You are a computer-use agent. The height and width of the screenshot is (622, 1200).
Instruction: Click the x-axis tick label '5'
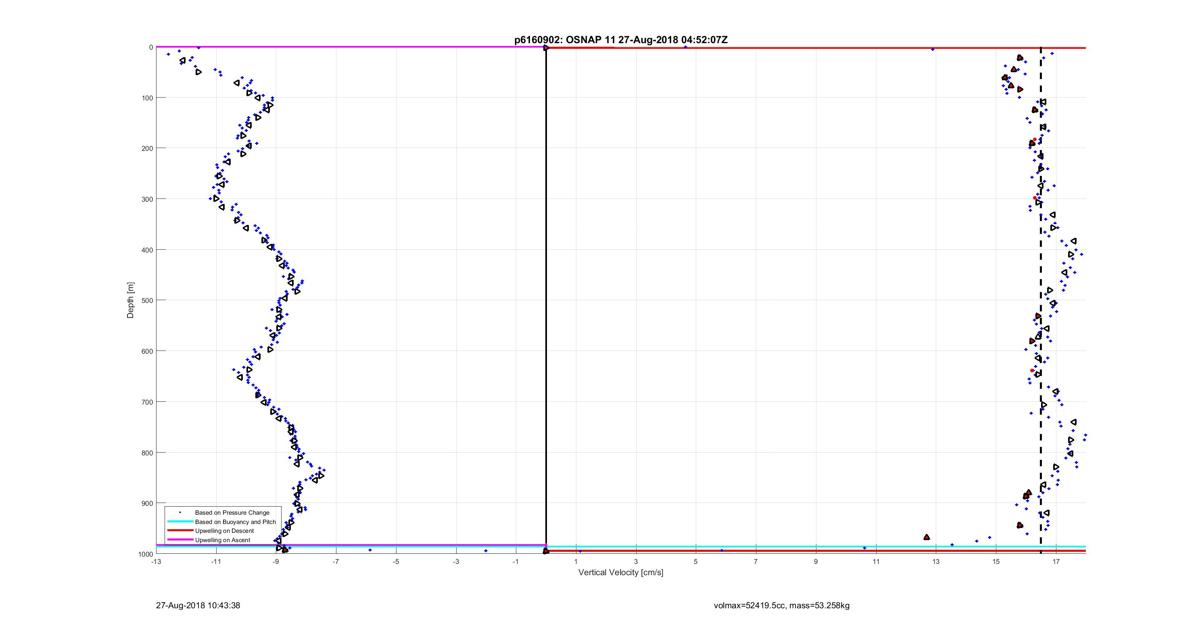(x=696, y=562)
